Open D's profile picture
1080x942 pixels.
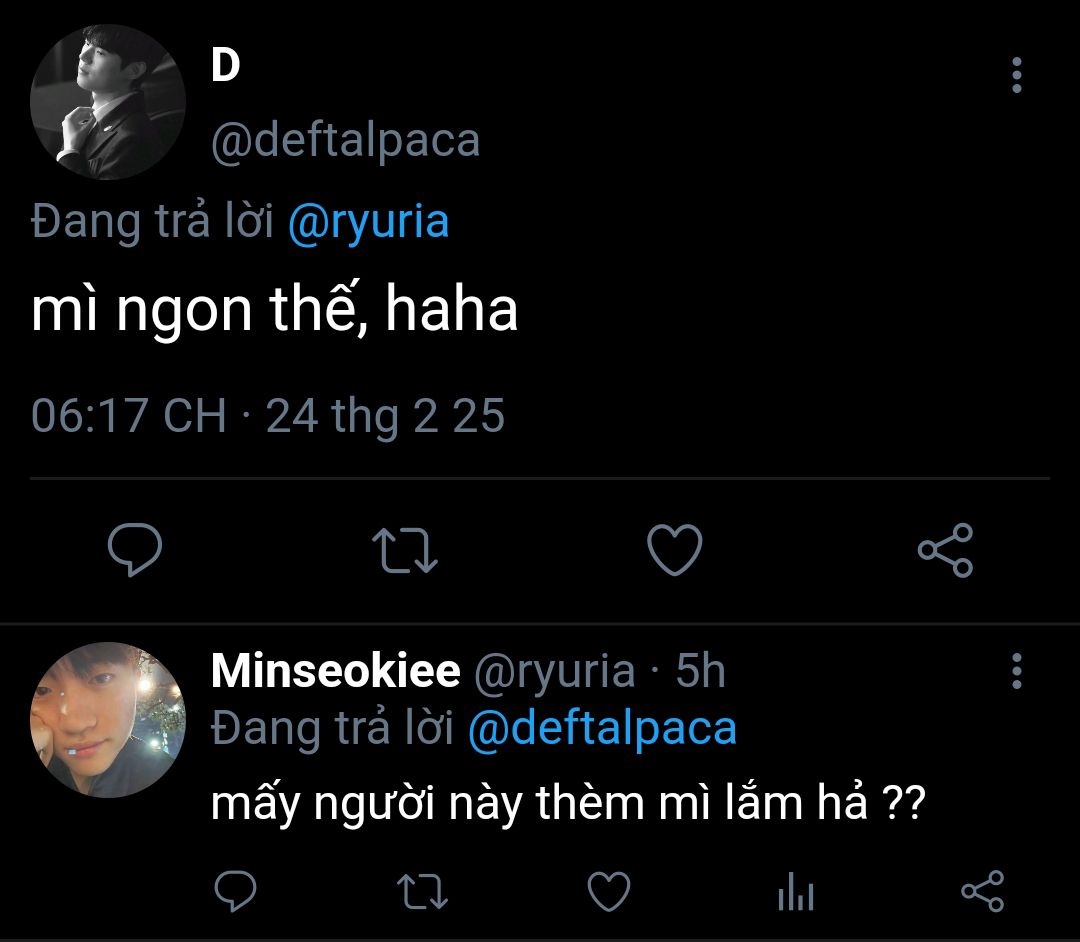(x=108, y=102)
